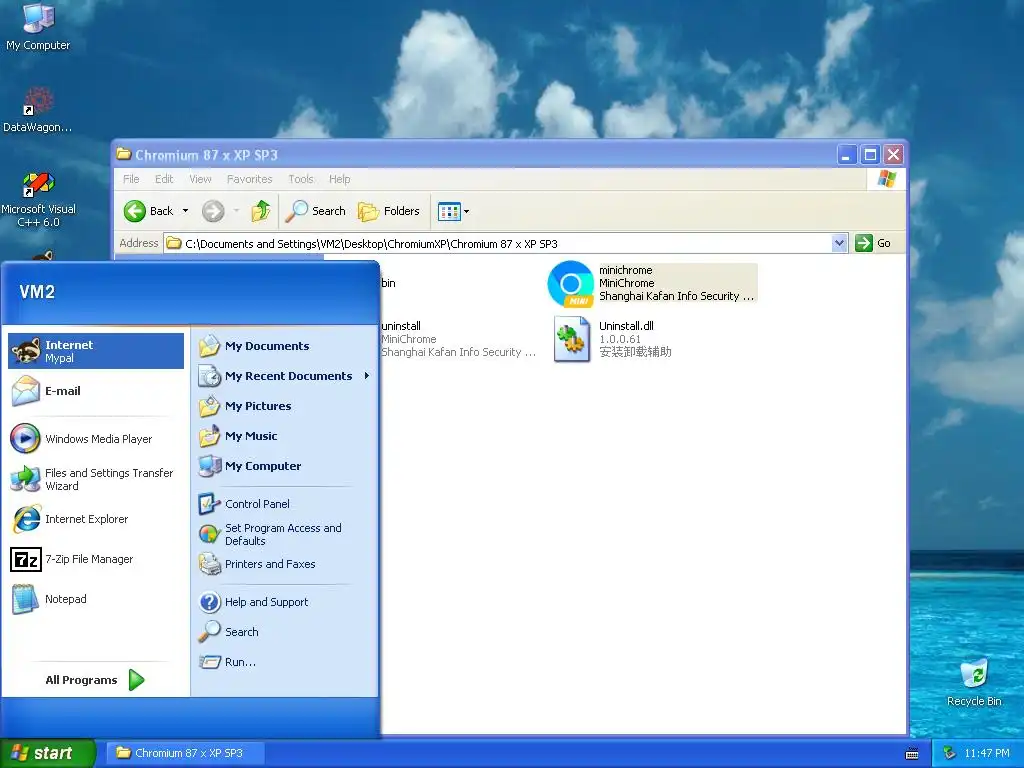1024x768 pixels.
Task: Open Set Program Access and Defaults
Action: pos(284,534)
